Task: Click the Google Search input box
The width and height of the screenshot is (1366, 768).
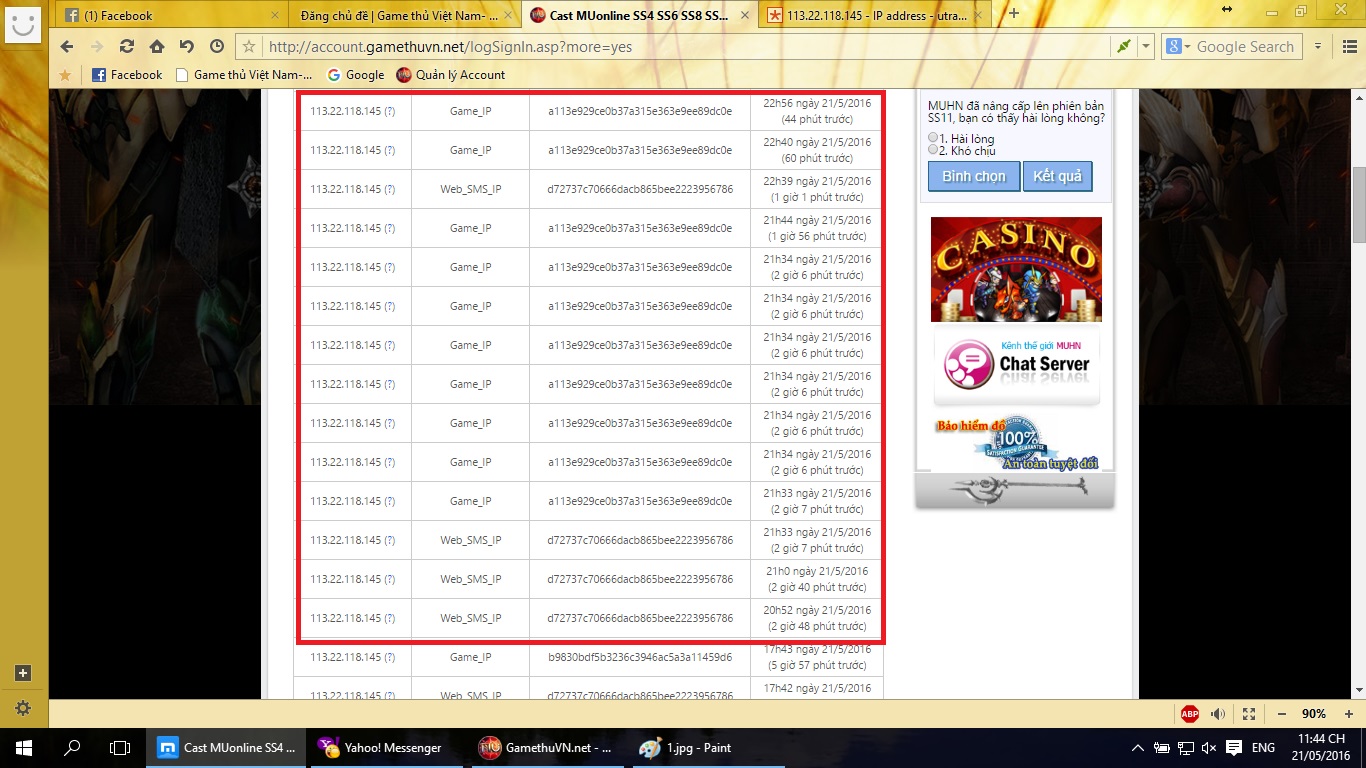Action: tap(1245, 47)
